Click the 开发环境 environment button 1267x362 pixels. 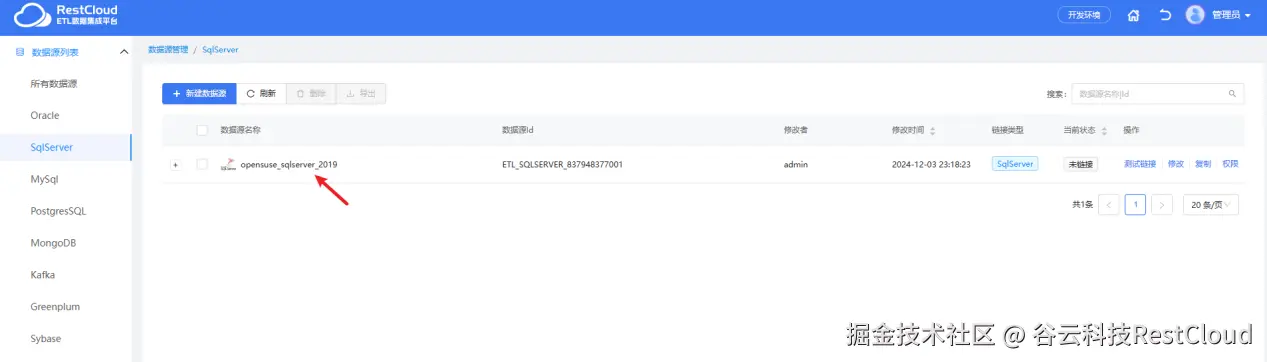click(1084, 15)
